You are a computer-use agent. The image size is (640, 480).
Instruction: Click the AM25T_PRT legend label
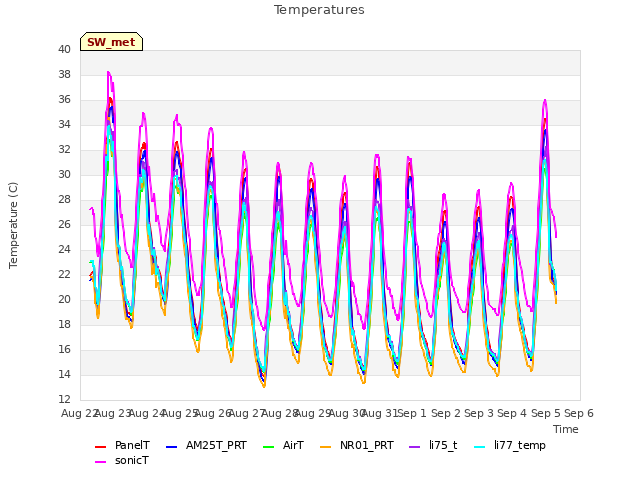pos(216,445)
